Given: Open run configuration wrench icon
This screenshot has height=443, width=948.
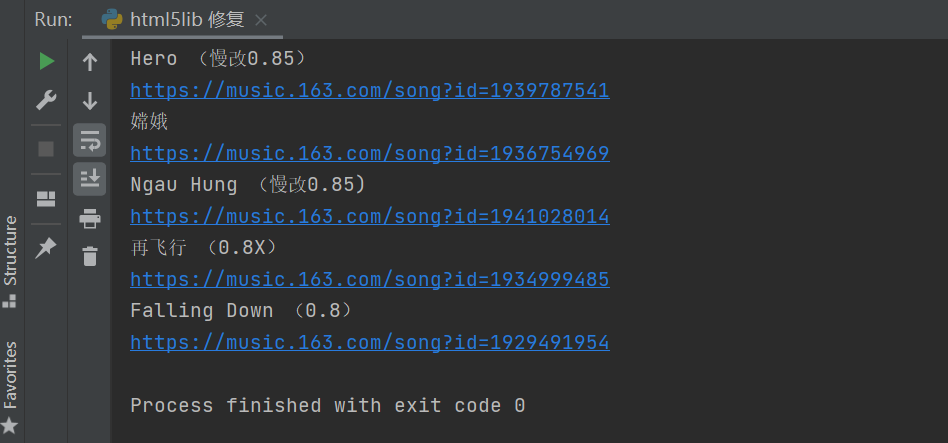Looking at the screenshot, I should 47,100.
